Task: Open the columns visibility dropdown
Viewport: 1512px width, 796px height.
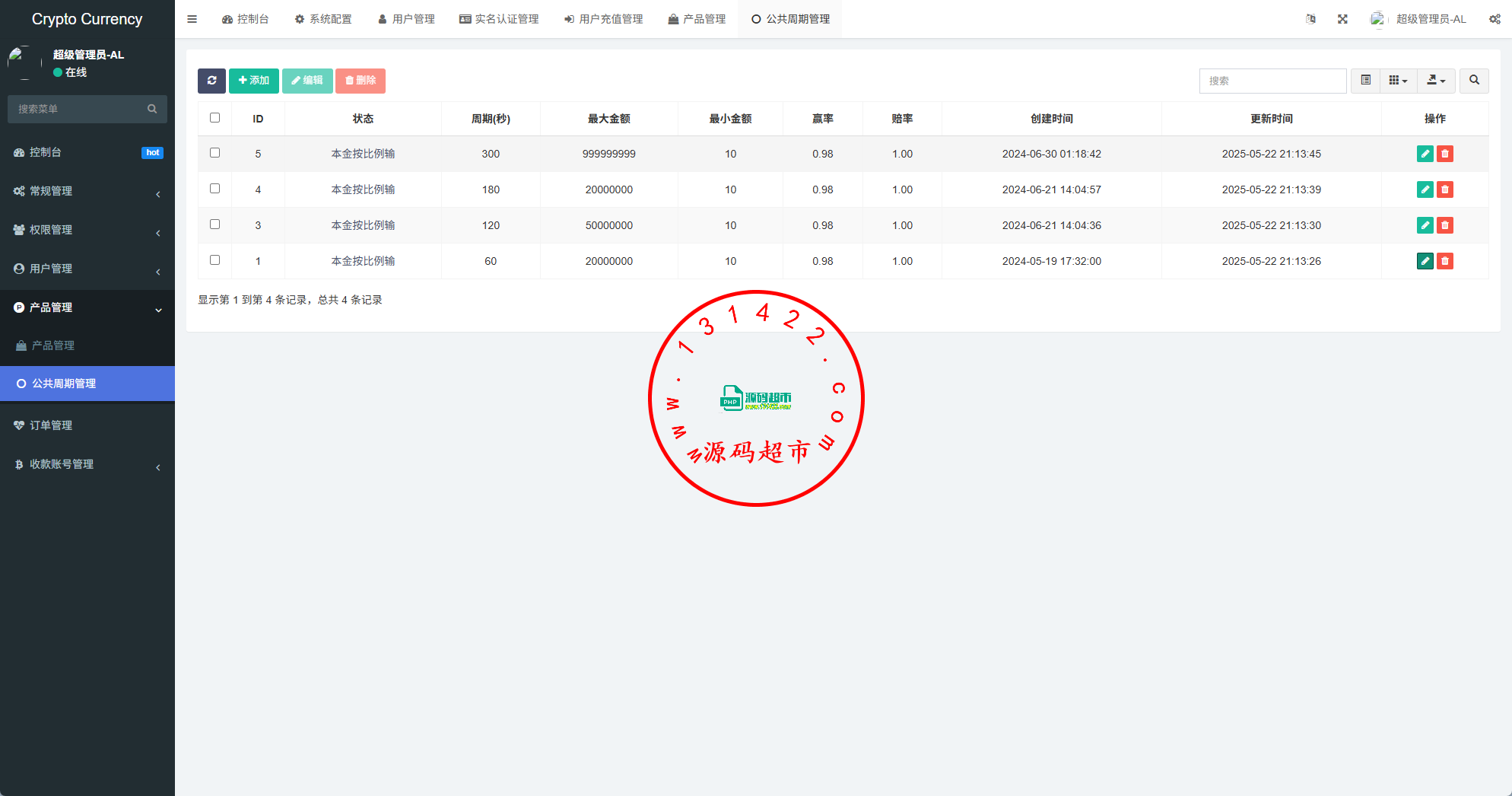Action: [1398, 81]
